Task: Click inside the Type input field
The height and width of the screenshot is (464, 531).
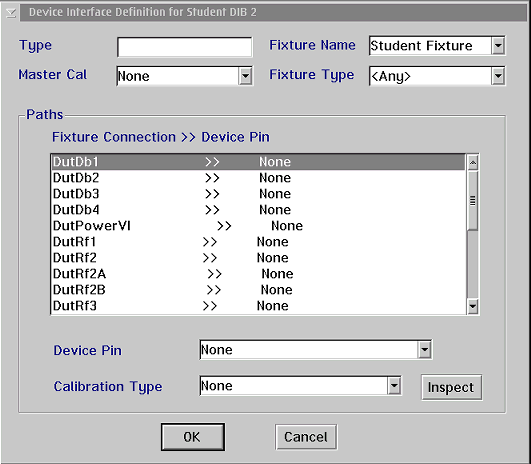Action: pos(185,47)
